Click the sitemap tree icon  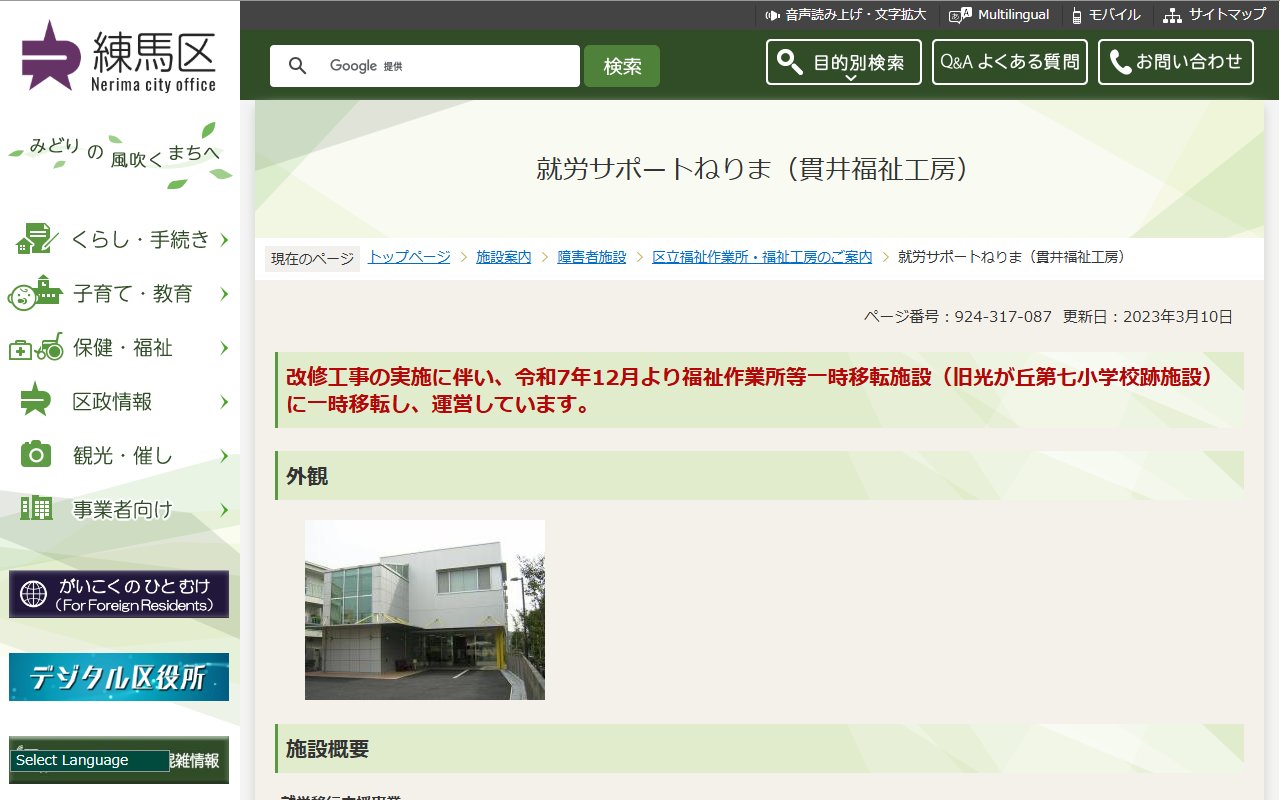1172,15
